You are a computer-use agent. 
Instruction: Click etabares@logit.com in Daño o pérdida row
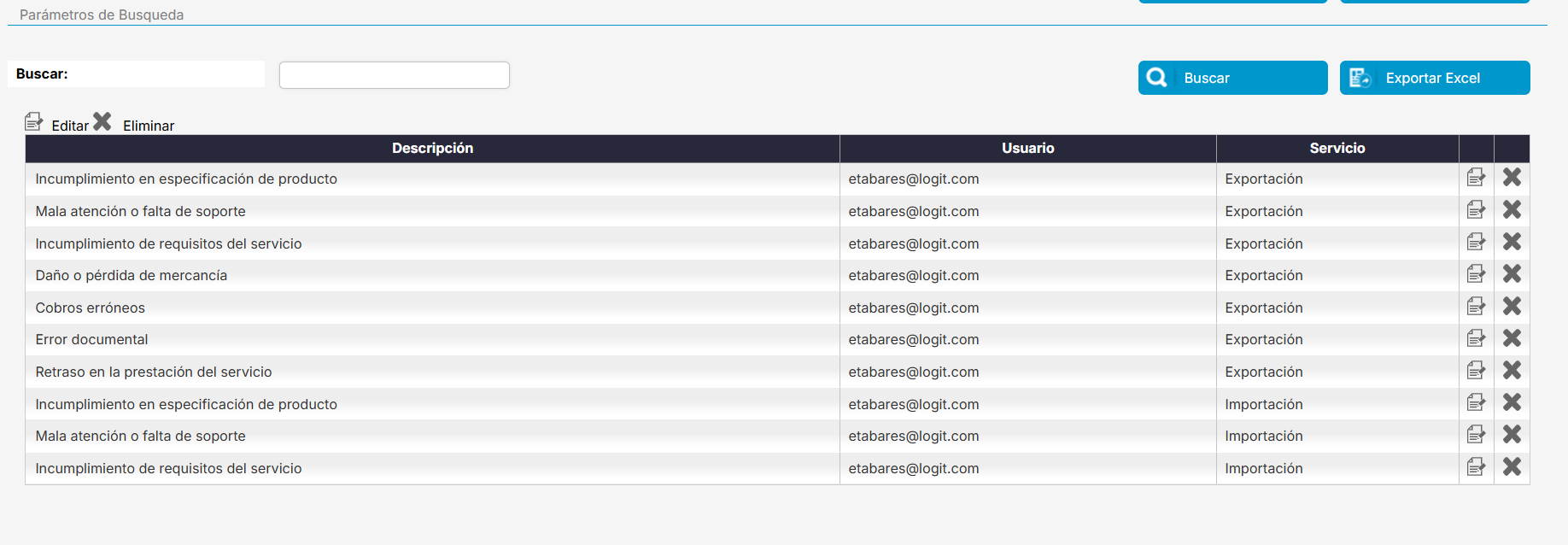(914, 275)
